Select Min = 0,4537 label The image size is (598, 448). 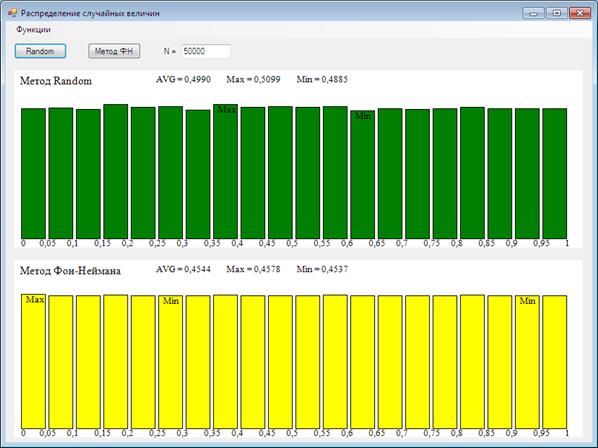pyautogui.click(x=322, y=269)
